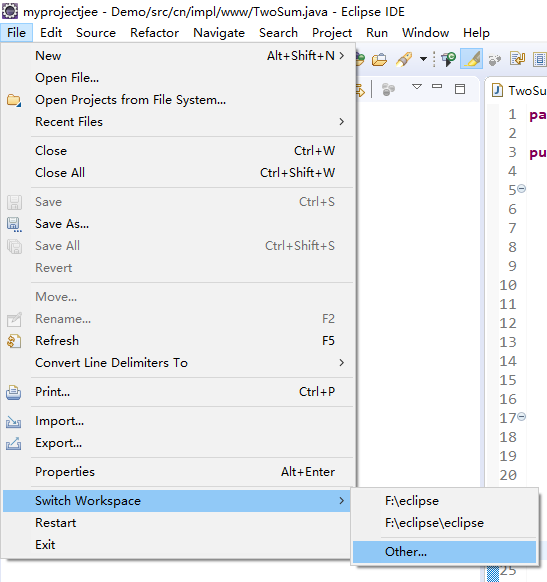Switch to workspace F:\eclipse\eclipse
The height and width of the screenshot is (582, 547).
point(445,523)
